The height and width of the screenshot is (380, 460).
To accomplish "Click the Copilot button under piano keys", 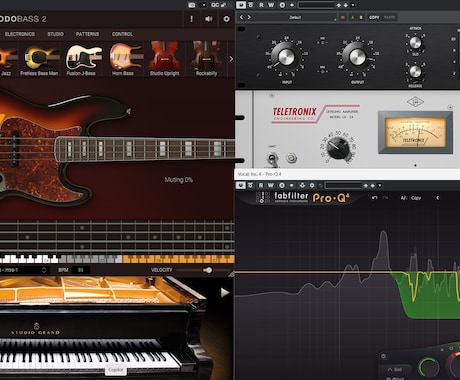I will pyautogui.click(x=116, y=370).
